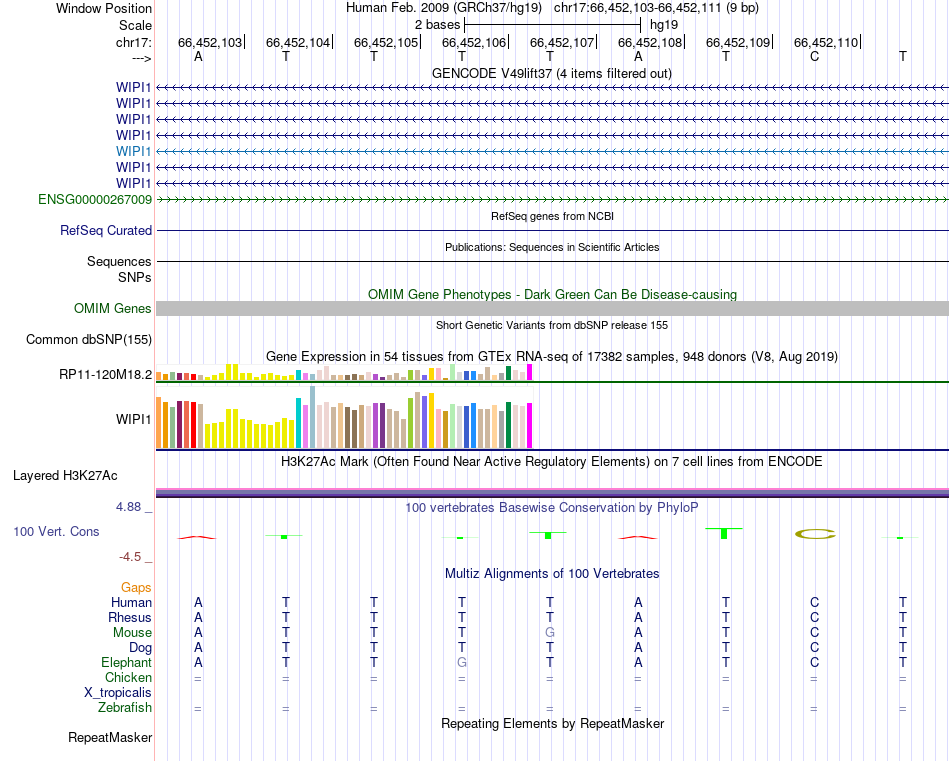Click the -4.5 lower axis value
Screen dimensions: 950x761
[x=130, y=557]
